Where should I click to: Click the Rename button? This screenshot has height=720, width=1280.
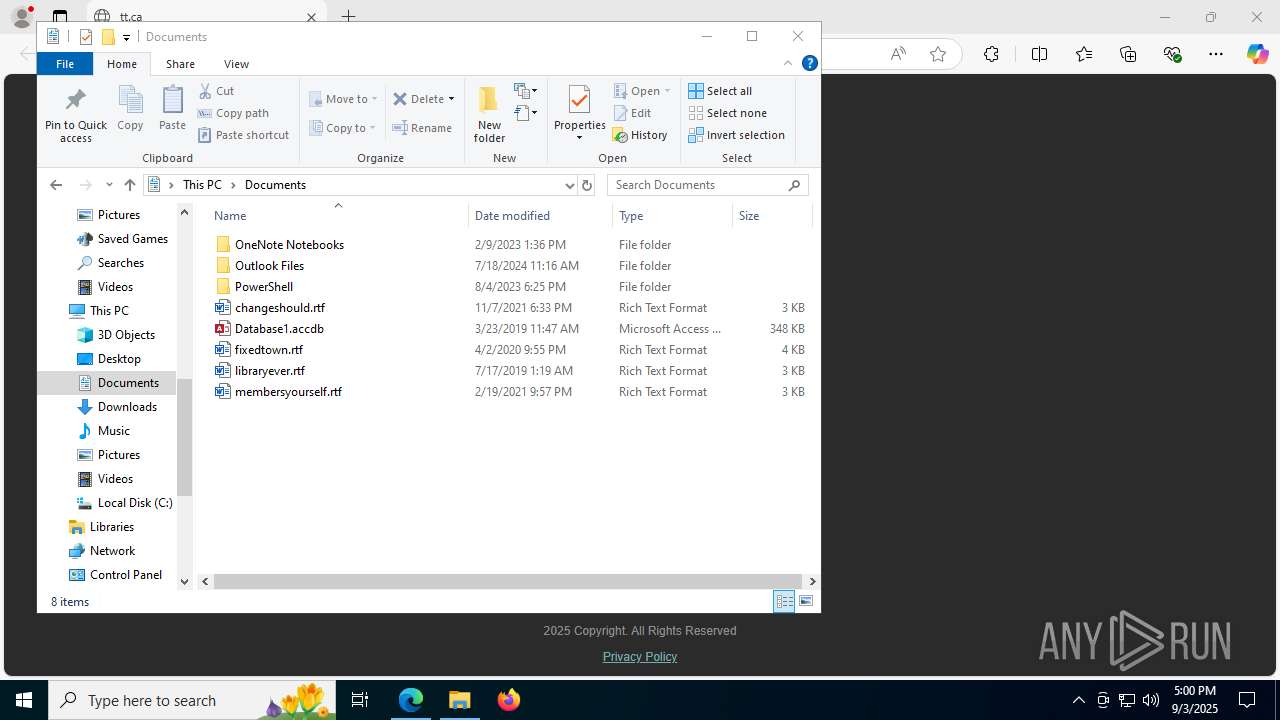coord(422,127)
